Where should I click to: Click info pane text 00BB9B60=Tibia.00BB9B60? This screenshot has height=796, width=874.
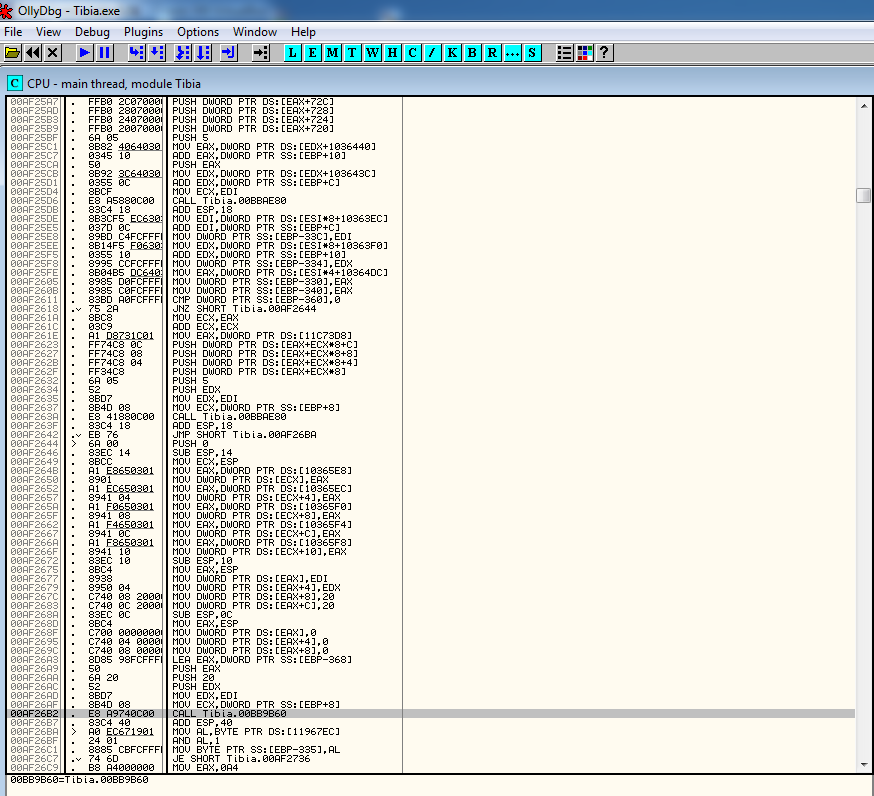tap(79, 780)
